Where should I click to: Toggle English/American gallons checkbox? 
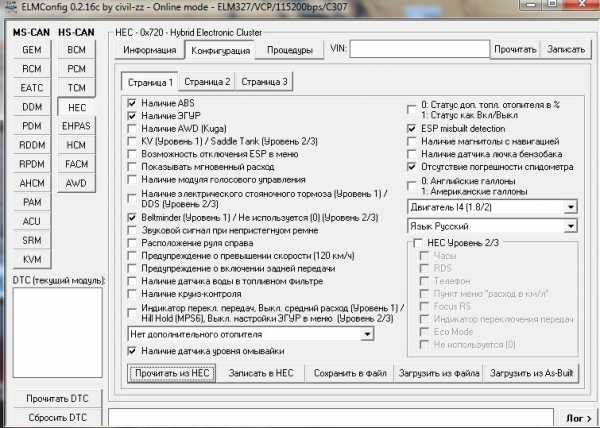tap(412, 186)
